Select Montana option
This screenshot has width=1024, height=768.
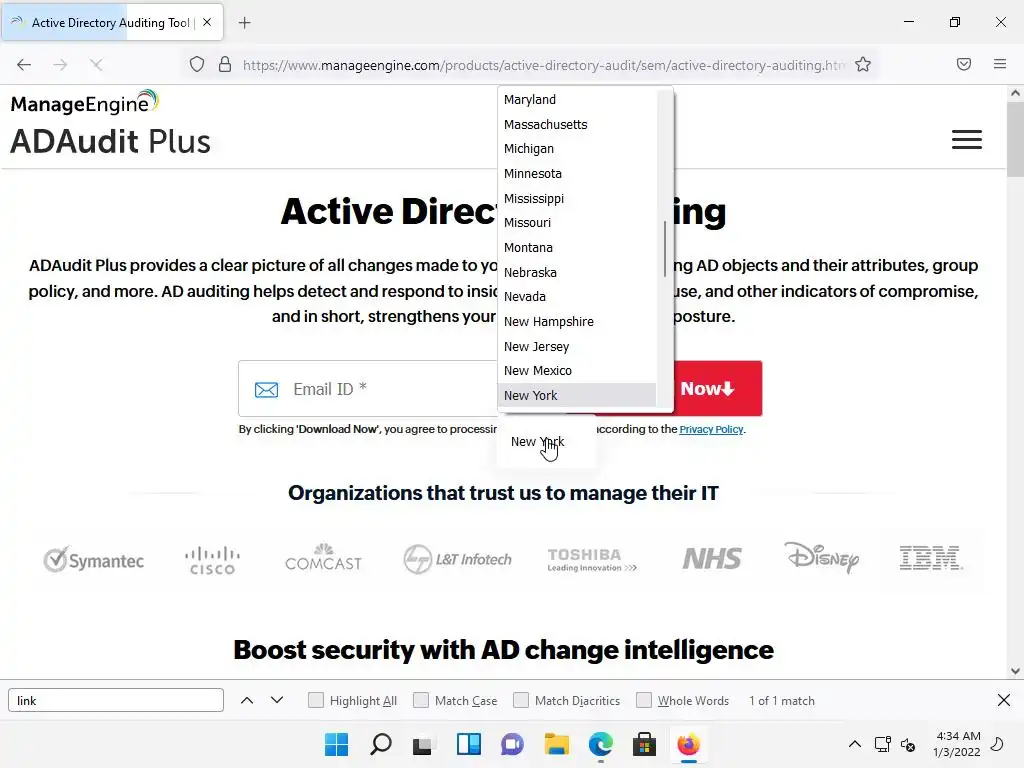(577, 248)
